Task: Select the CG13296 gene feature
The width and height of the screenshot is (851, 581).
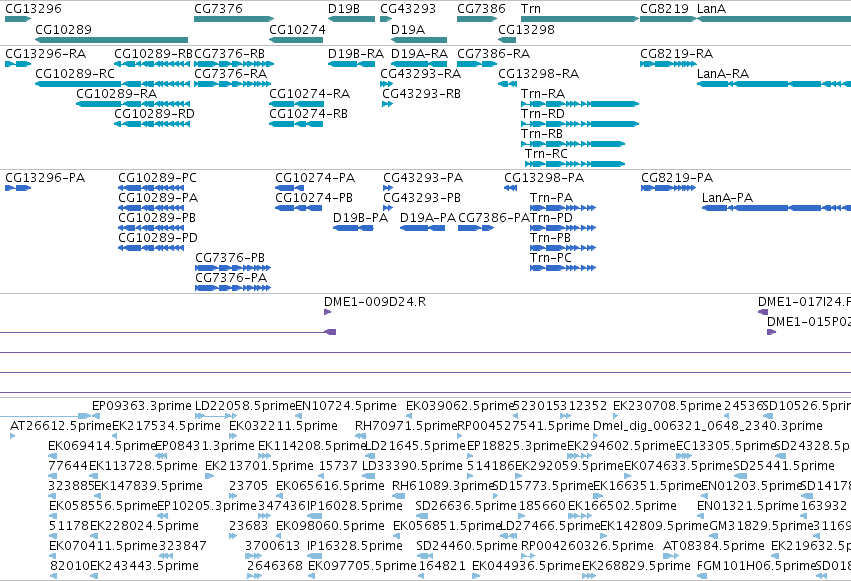Action: [x=18, y=19]
